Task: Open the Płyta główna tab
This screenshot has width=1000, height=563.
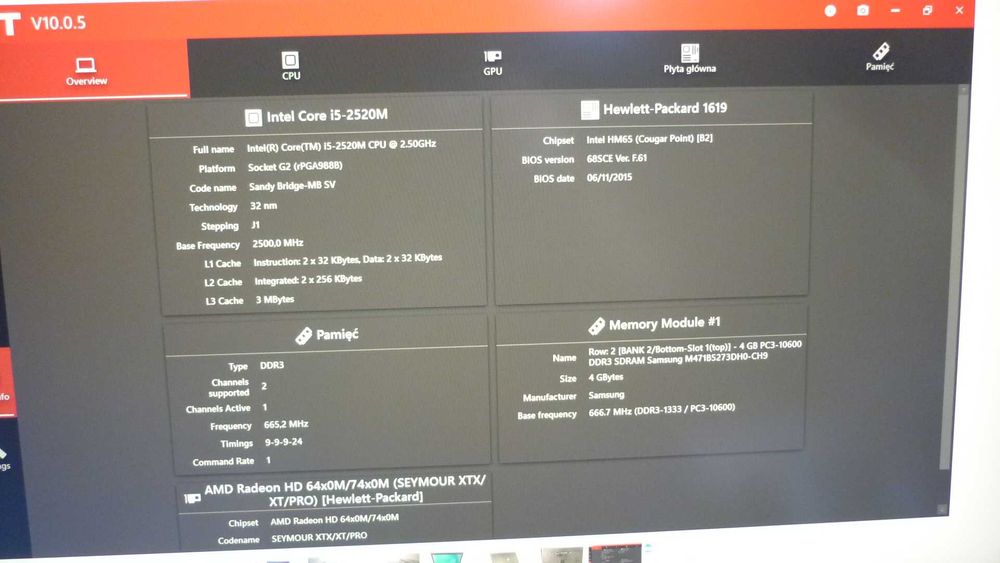Action: click(x=689, y=59)
